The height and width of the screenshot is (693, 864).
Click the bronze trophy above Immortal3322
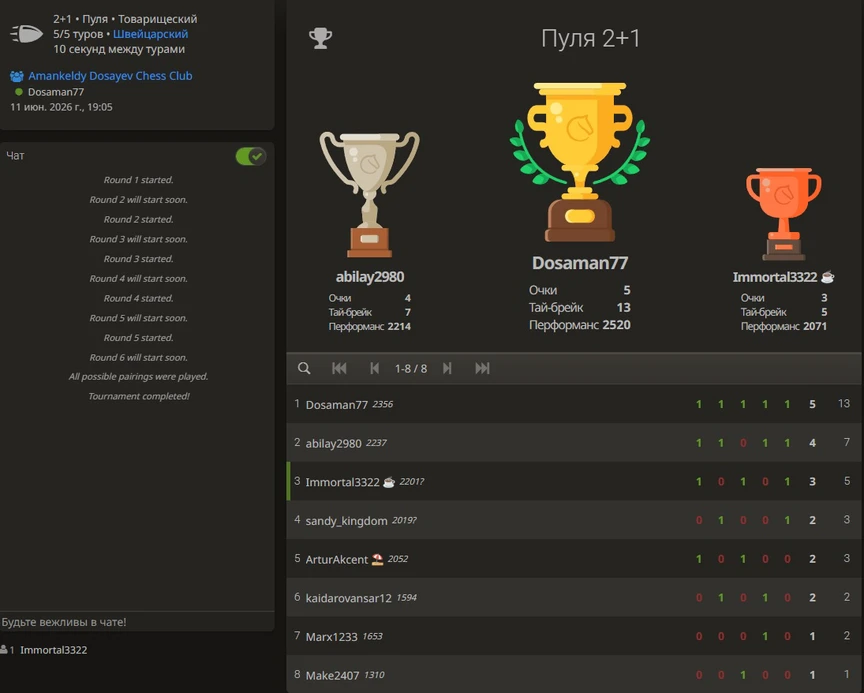784,214
